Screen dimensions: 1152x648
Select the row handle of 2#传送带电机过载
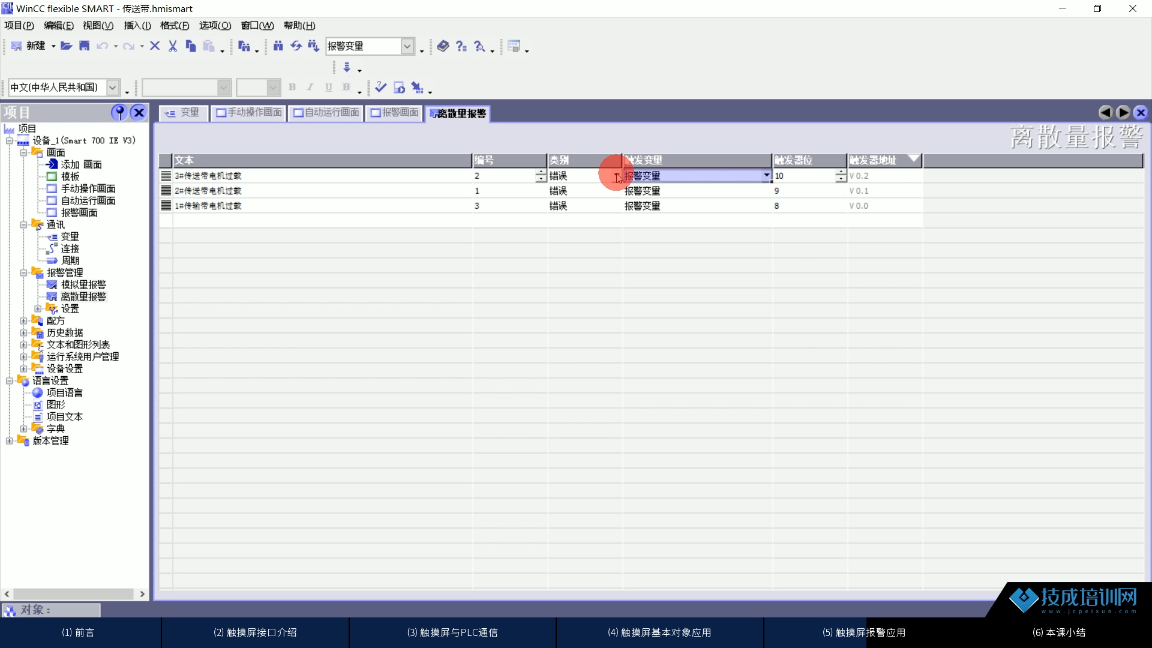(x=166, y=191)
